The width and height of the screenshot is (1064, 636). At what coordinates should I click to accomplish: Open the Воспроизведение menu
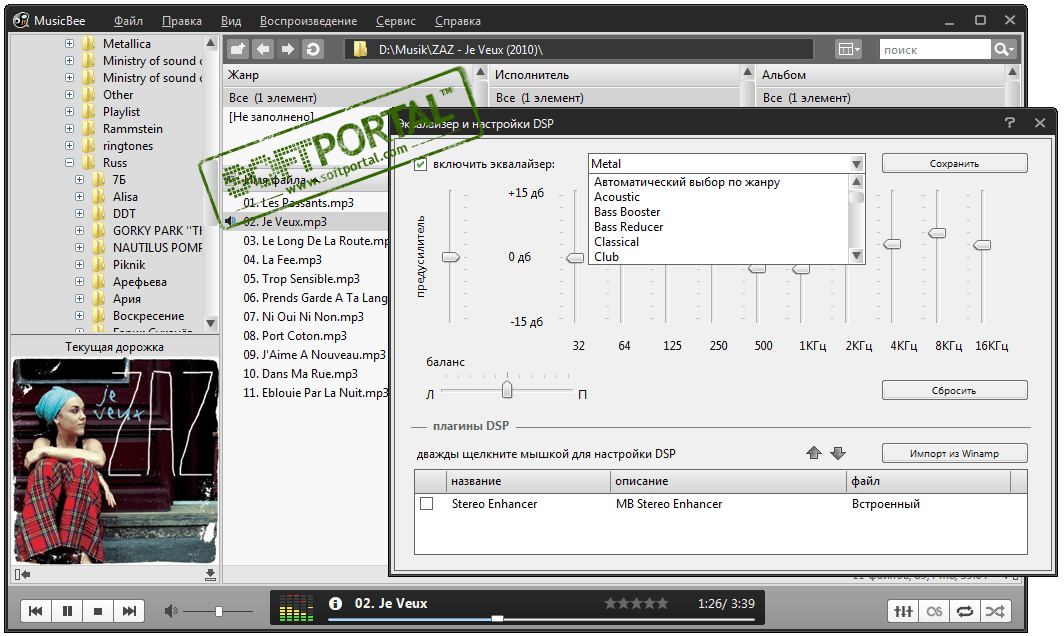click(x=309, y=21)
